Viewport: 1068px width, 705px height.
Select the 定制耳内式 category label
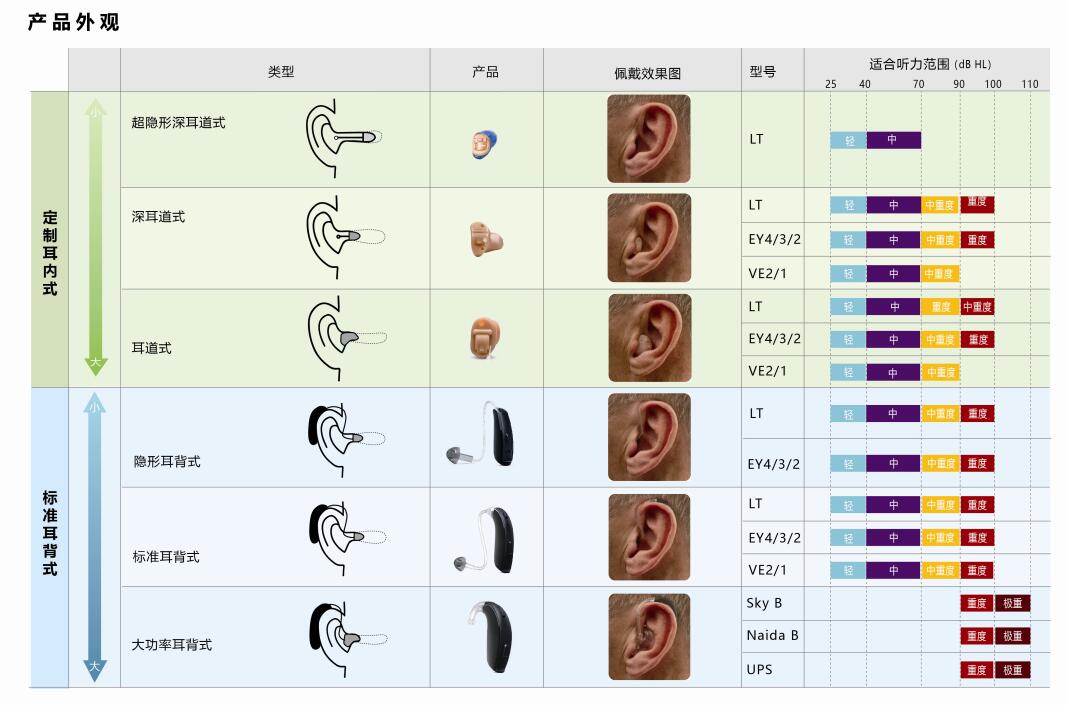pos(50,252)
